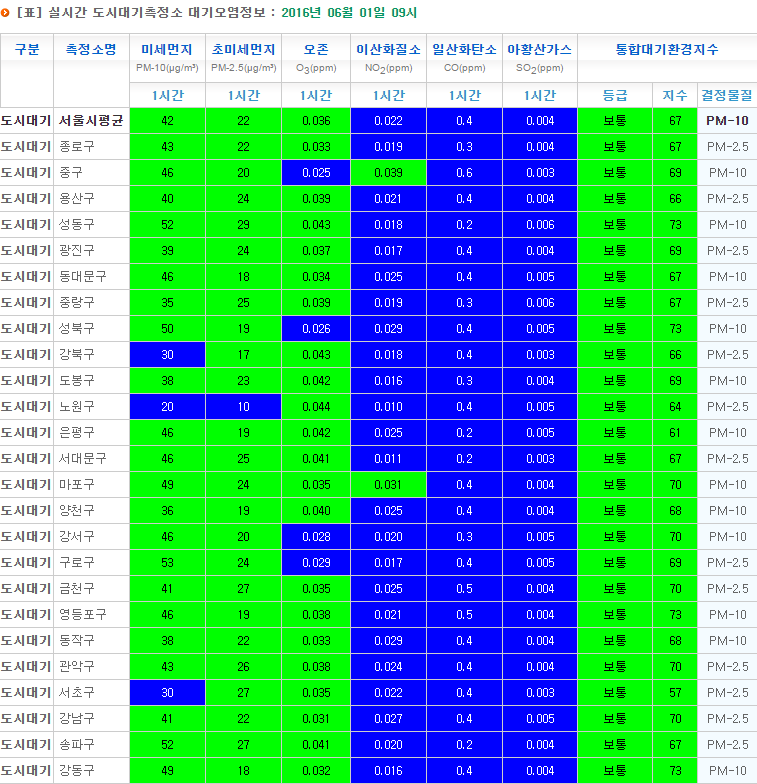This screenshot has height=784, width=757.
Task: Click the 송파구 station name
Action: click(77, 744)
